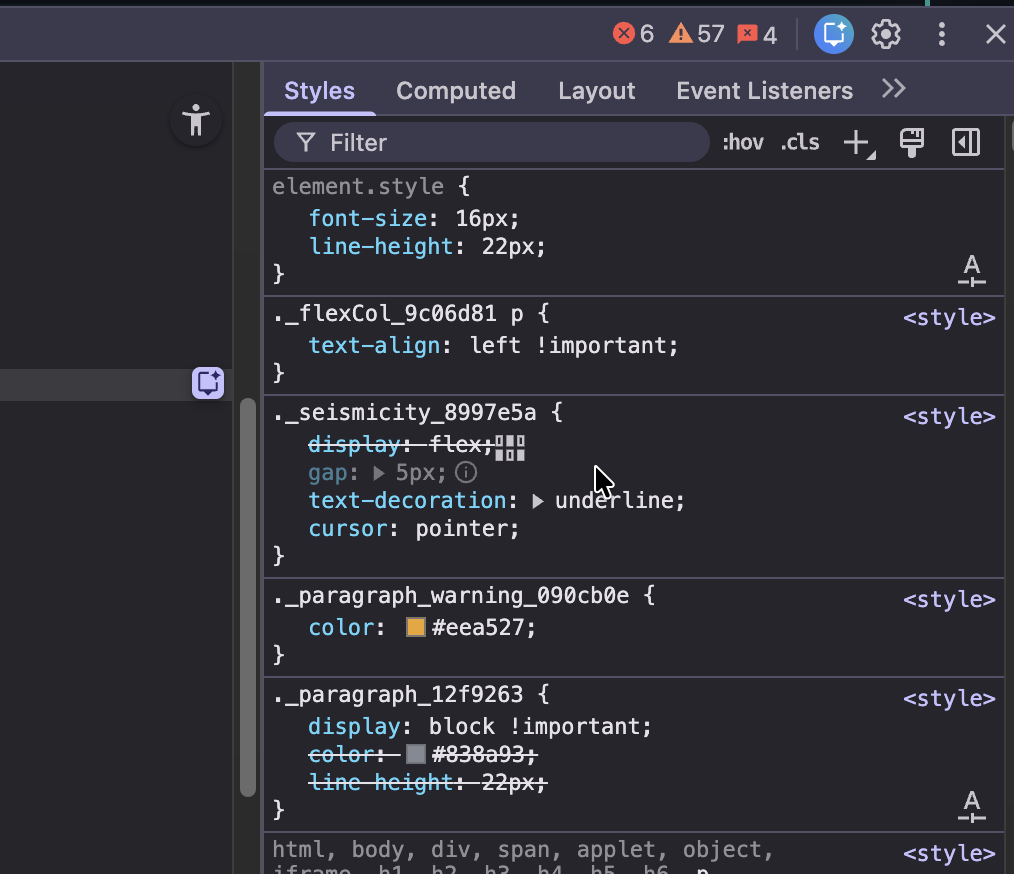
Task: Click the AI assistance icon in toolbar
Action: coord(833,35)
